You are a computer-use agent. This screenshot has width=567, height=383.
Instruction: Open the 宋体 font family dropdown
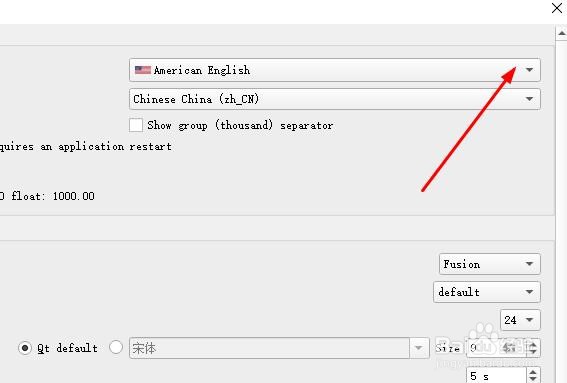tap(279, 348)
